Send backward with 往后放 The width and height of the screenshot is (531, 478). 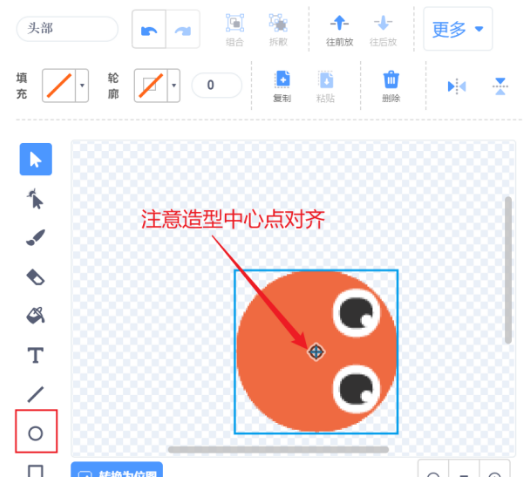(383, 30)
